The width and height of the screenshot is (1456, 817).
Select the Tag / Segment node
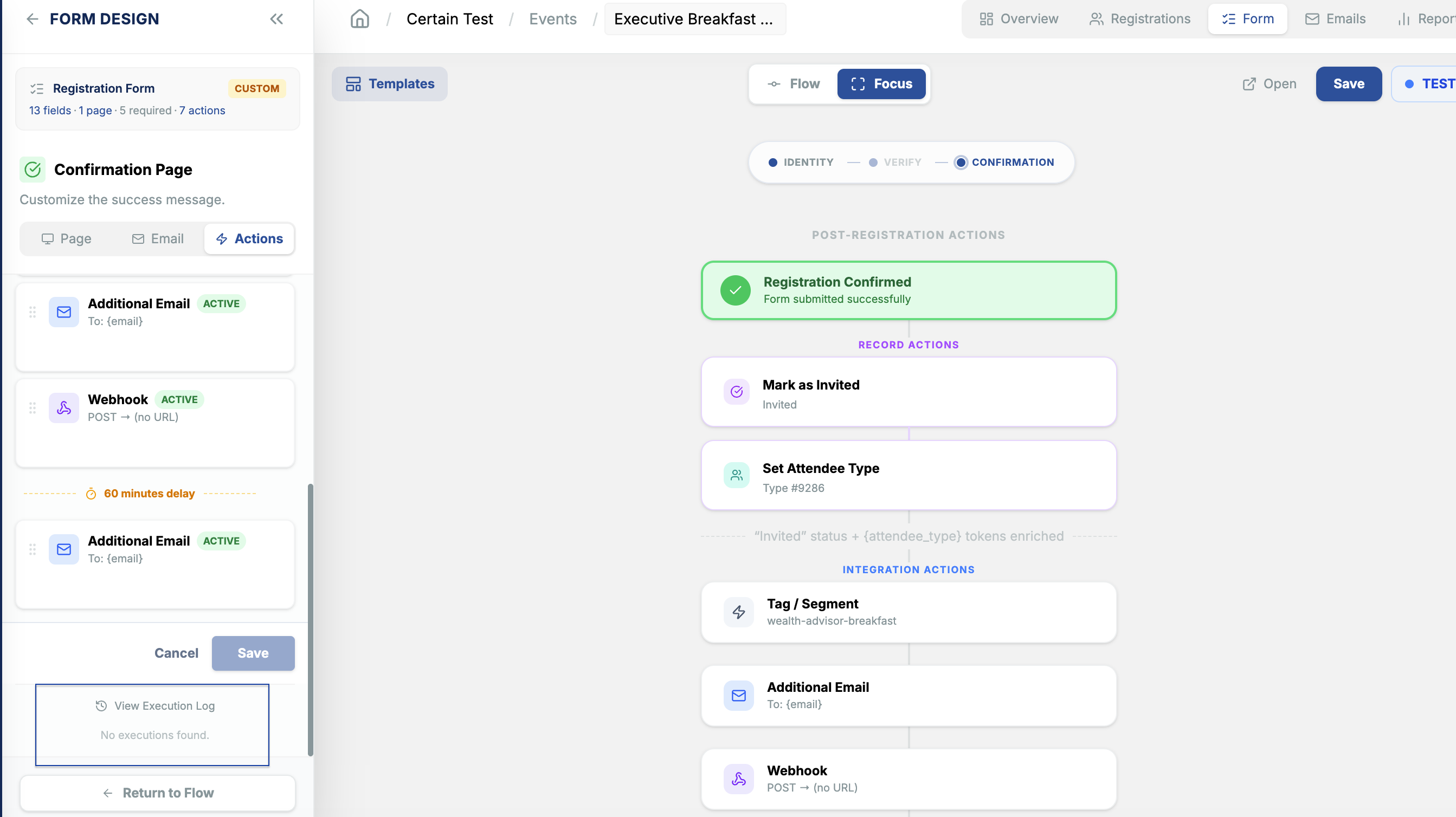[x=909, y=612]
